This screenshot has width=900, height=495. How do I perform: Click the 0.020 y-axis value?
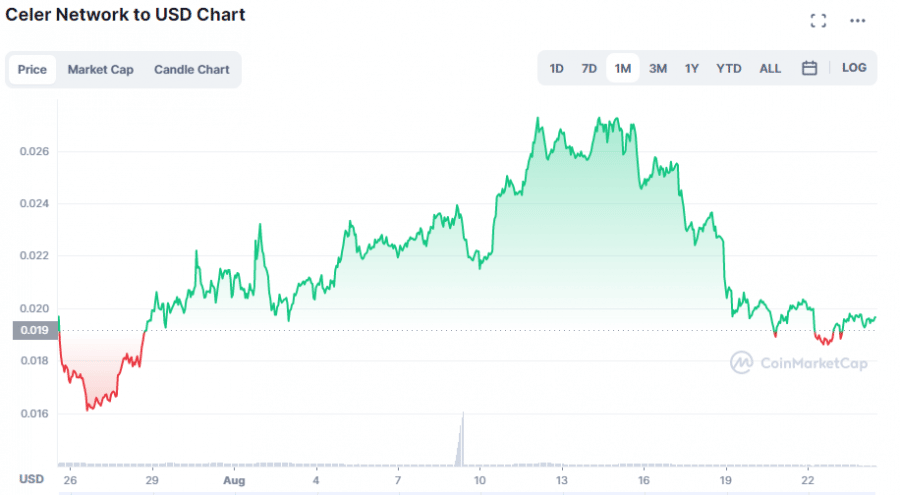coord(34,308)
